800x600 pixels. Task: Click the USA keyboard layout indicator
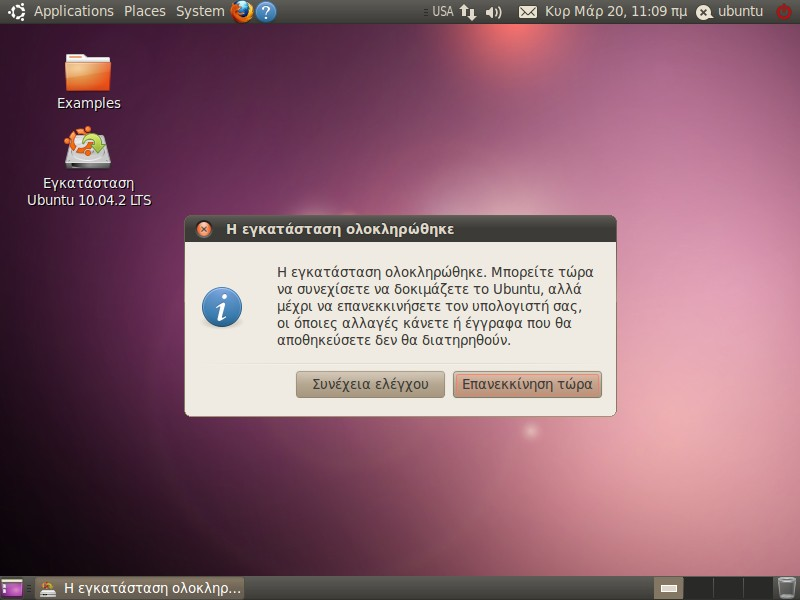[442, 11]
